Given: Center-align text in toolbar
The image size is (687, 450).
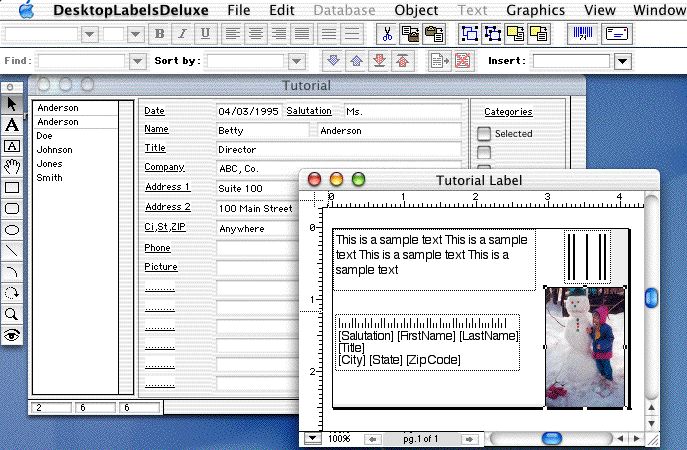Looking at the screenshot, I should click(256, 34).
